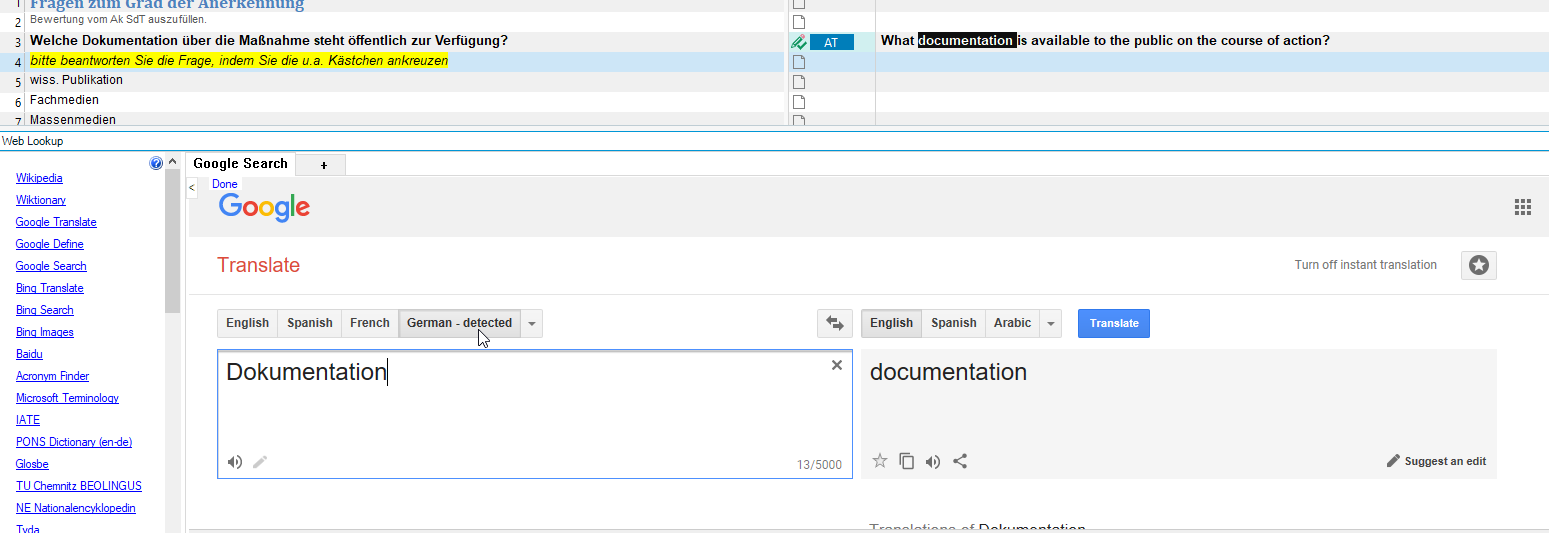Image resolution: width=1549 pixels, height=533 pixels.
Task: Listen to the source text pronunciation
Action: point(234,462)
